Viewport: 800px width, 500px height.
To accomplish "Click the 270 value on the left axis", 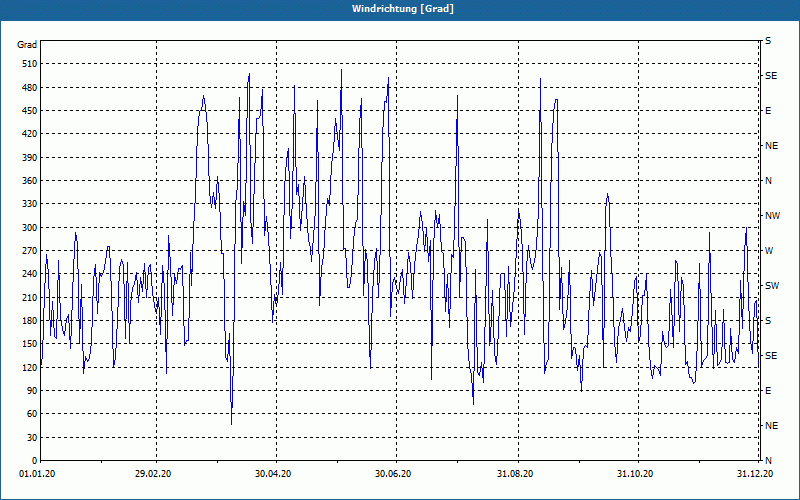I will tap(31, 251).
